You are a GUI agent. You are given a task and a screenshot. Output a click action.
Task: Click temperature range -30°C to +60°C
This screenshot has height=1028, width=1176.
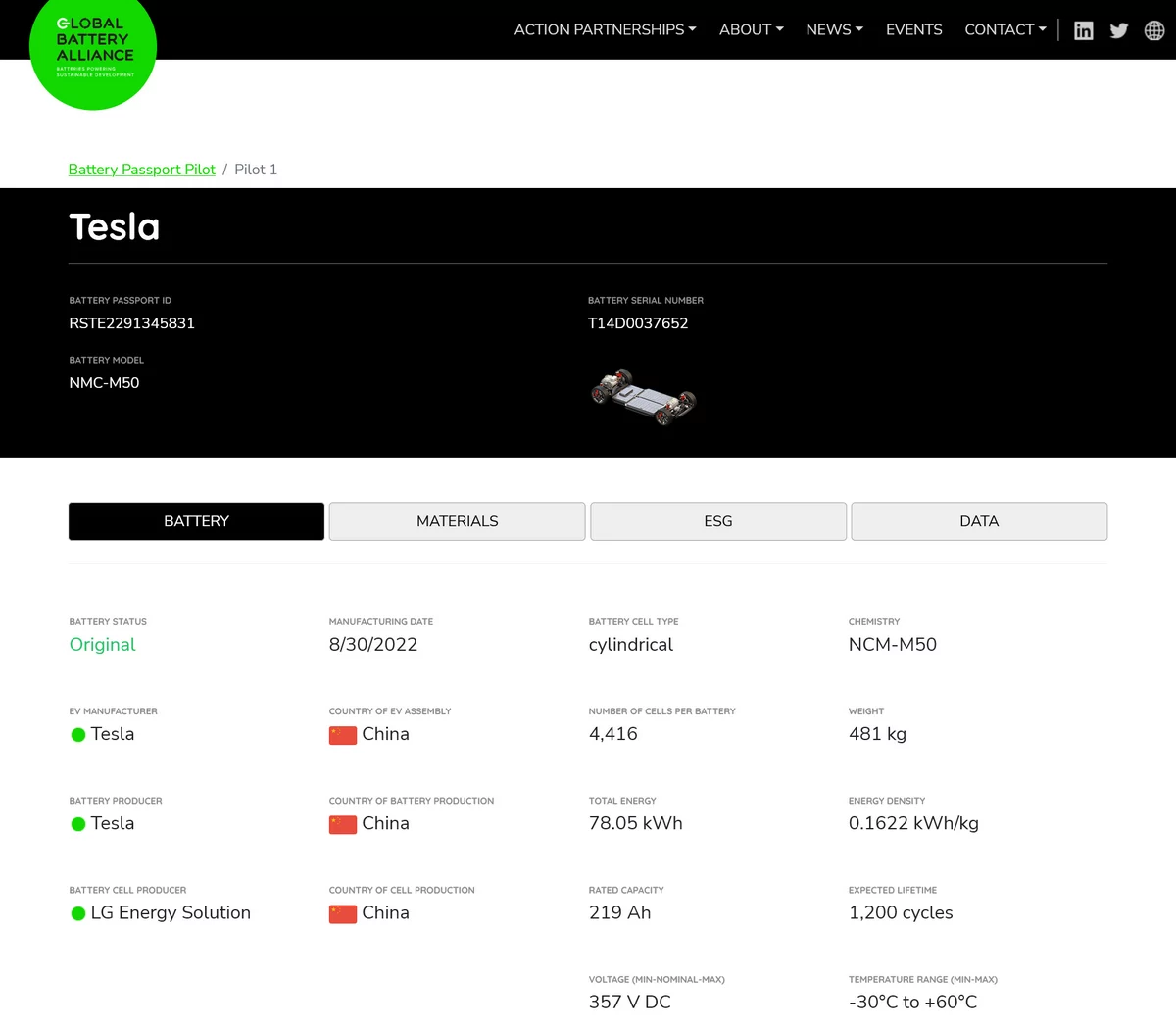[913, 1002]
